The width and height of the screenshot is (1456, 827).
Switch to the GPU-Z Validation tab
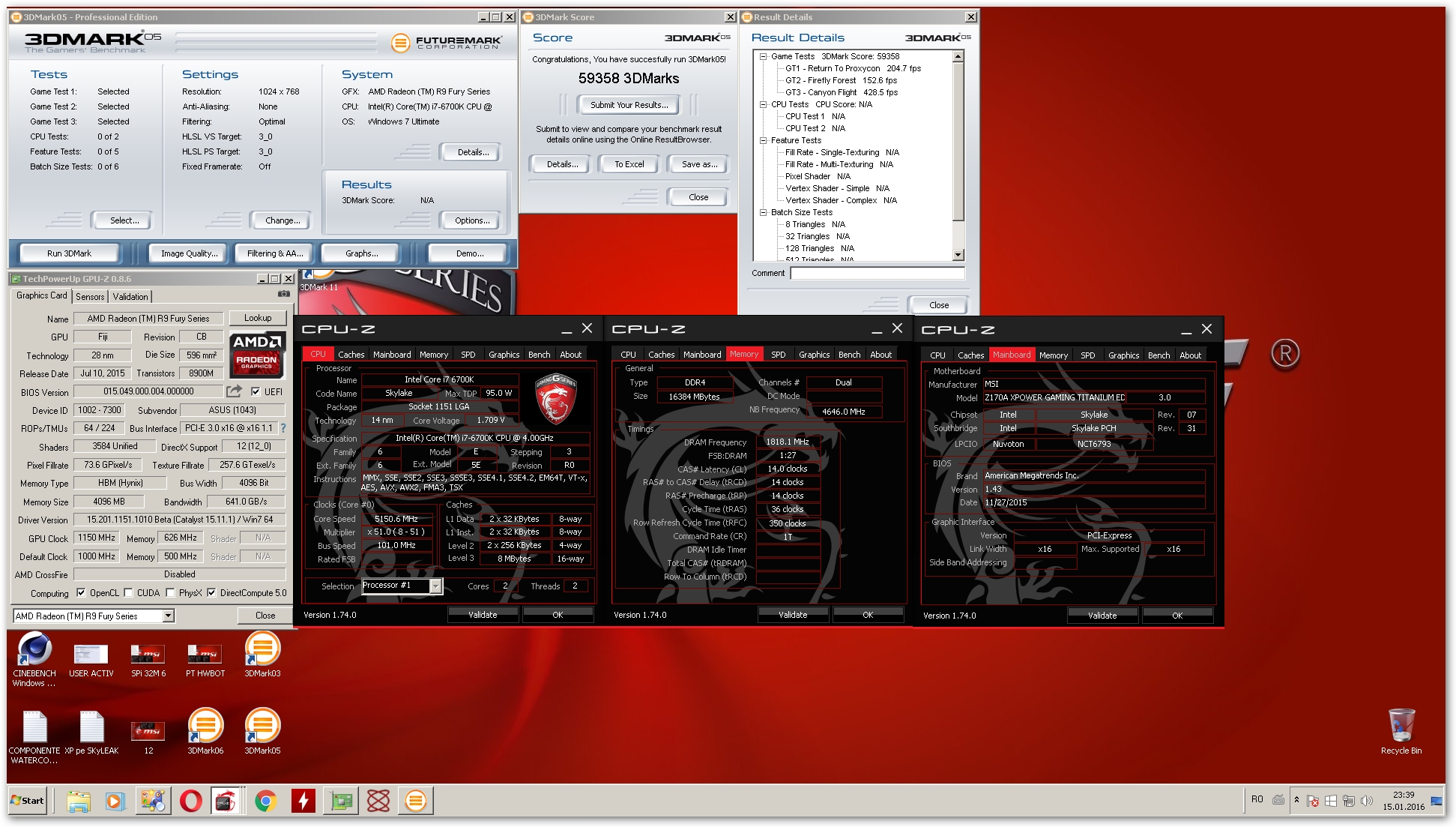tap(130, 297)
